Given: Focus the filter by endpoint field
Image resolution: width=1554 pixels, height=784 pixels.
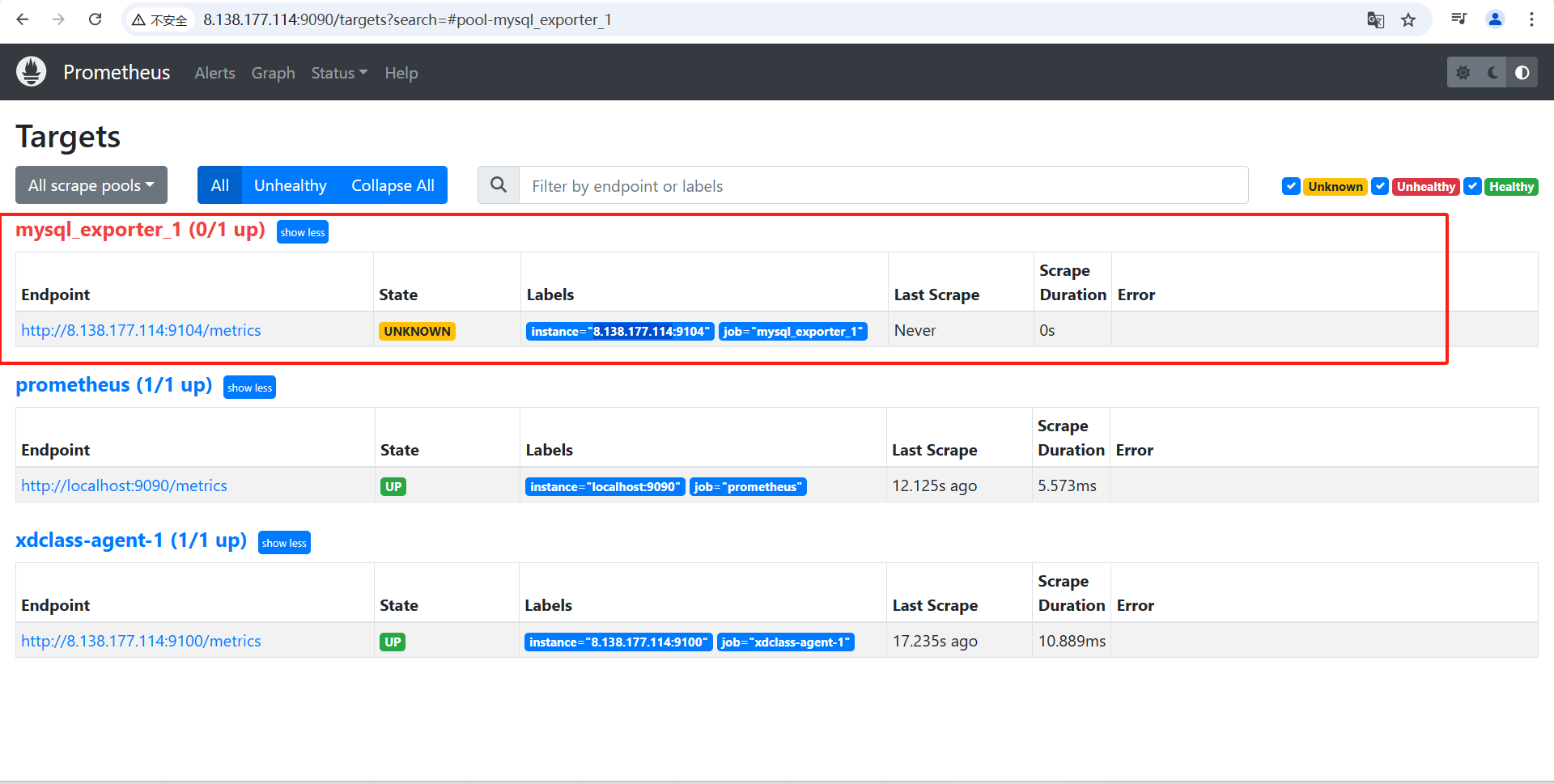Looking at the screenshot, I should pyautogui.click(x=883, y=185).
